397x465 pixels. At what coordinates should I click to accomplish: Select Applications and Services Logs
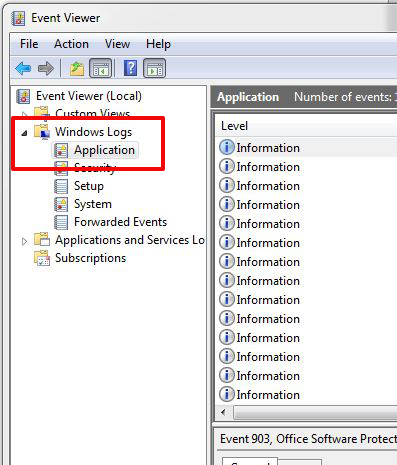130,240
